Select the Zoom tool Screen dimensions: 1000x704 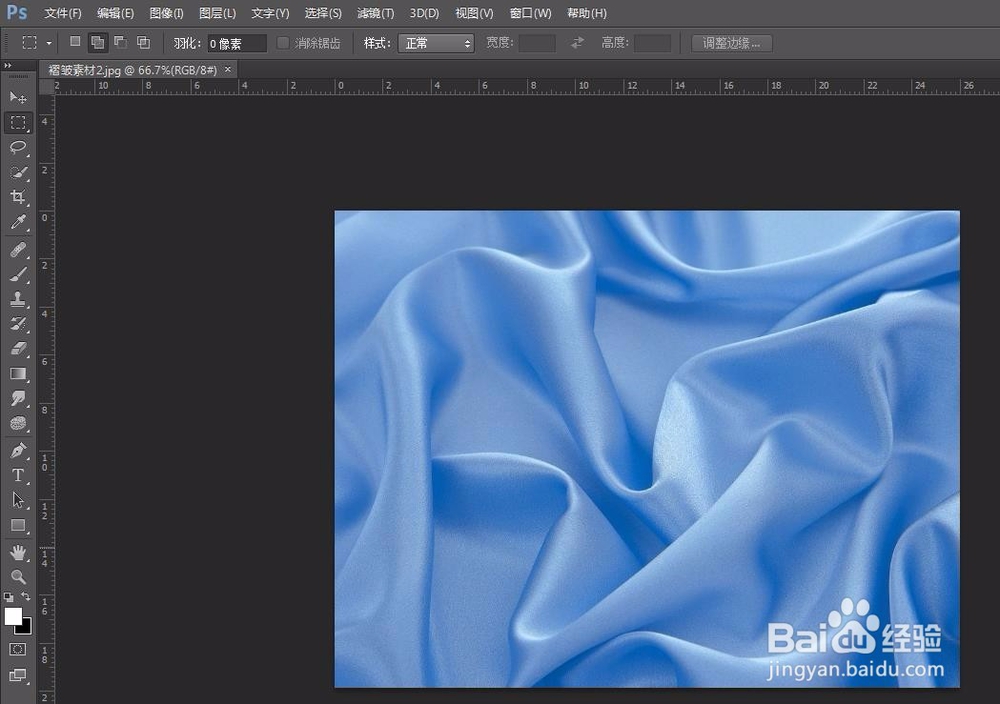point(18,577)
